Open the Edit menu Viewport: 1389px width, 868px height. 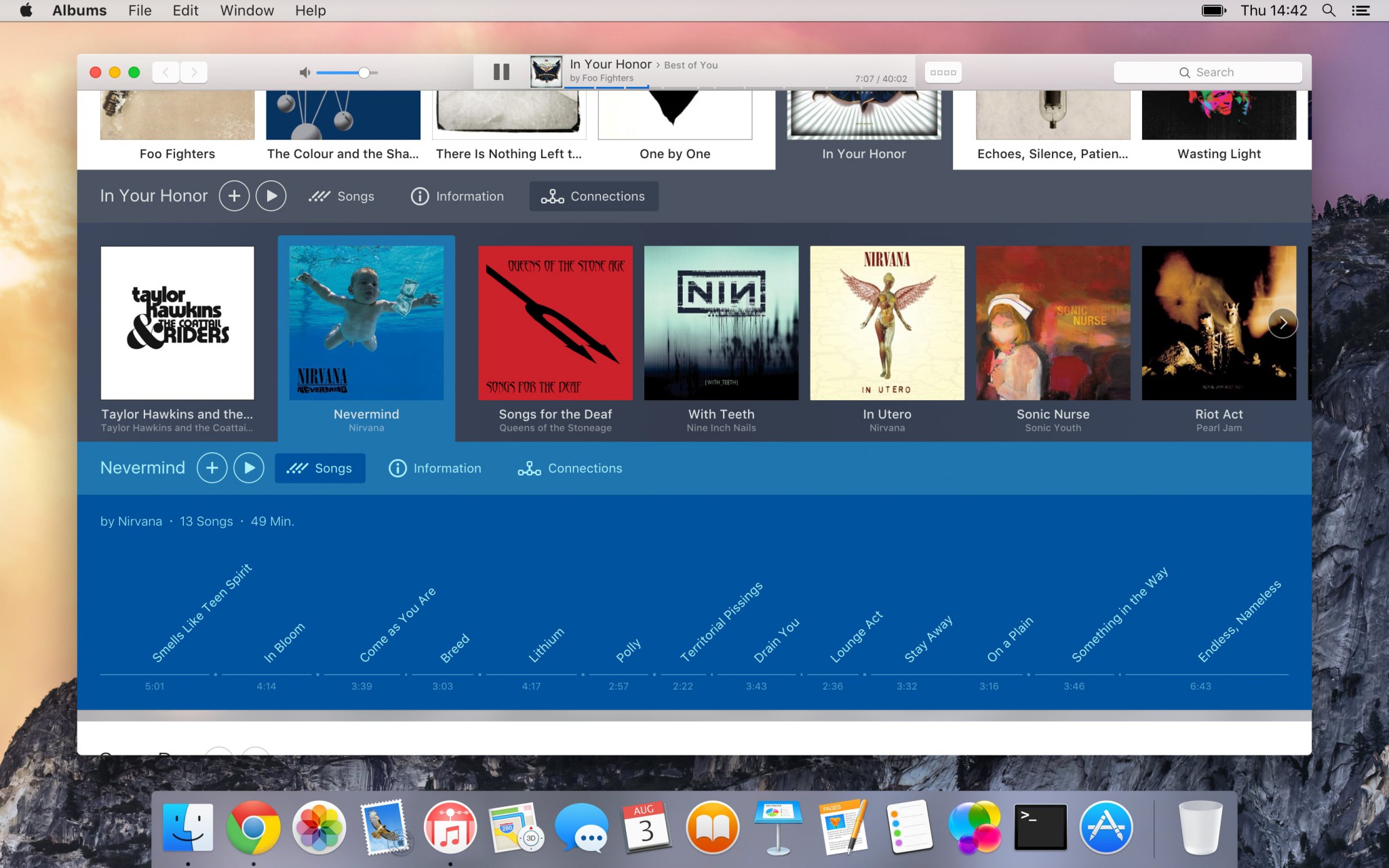coord(185,10)
